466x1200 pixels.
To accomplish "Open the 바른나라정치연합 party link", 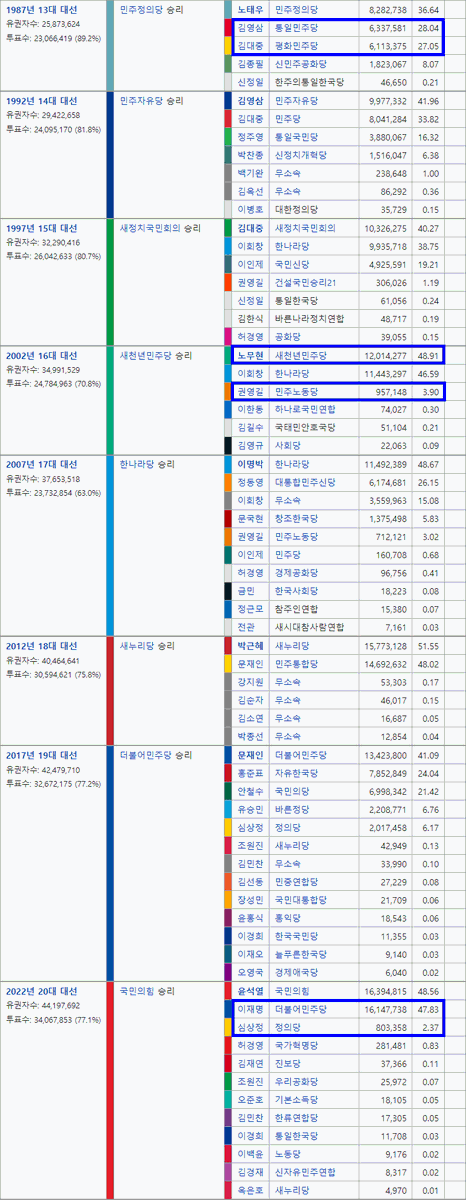I will pos(309,319).
